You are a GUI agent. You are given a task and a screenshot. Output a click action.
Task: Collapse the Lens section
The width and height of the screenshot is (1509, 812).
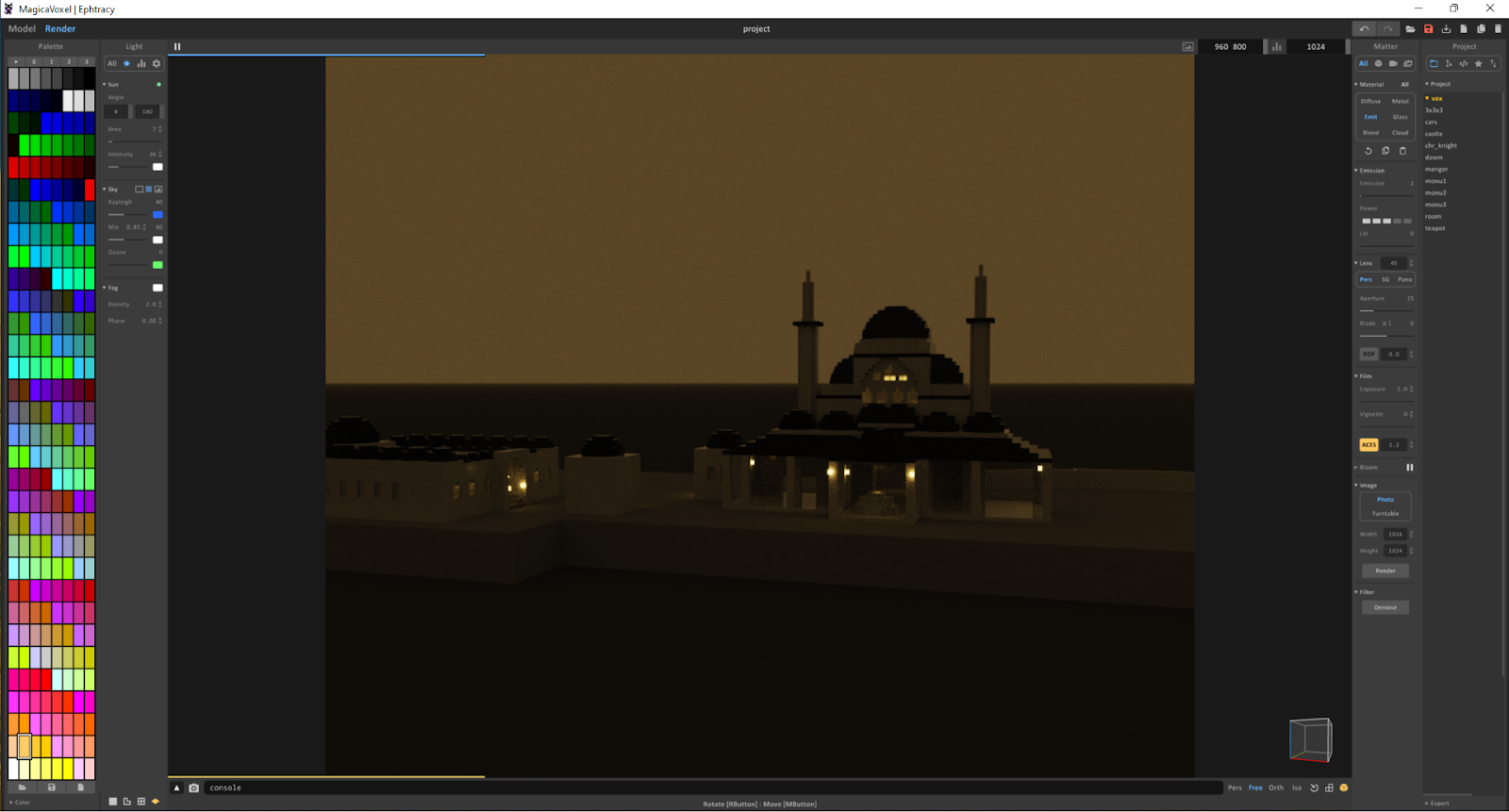[x=1356, y=263]
